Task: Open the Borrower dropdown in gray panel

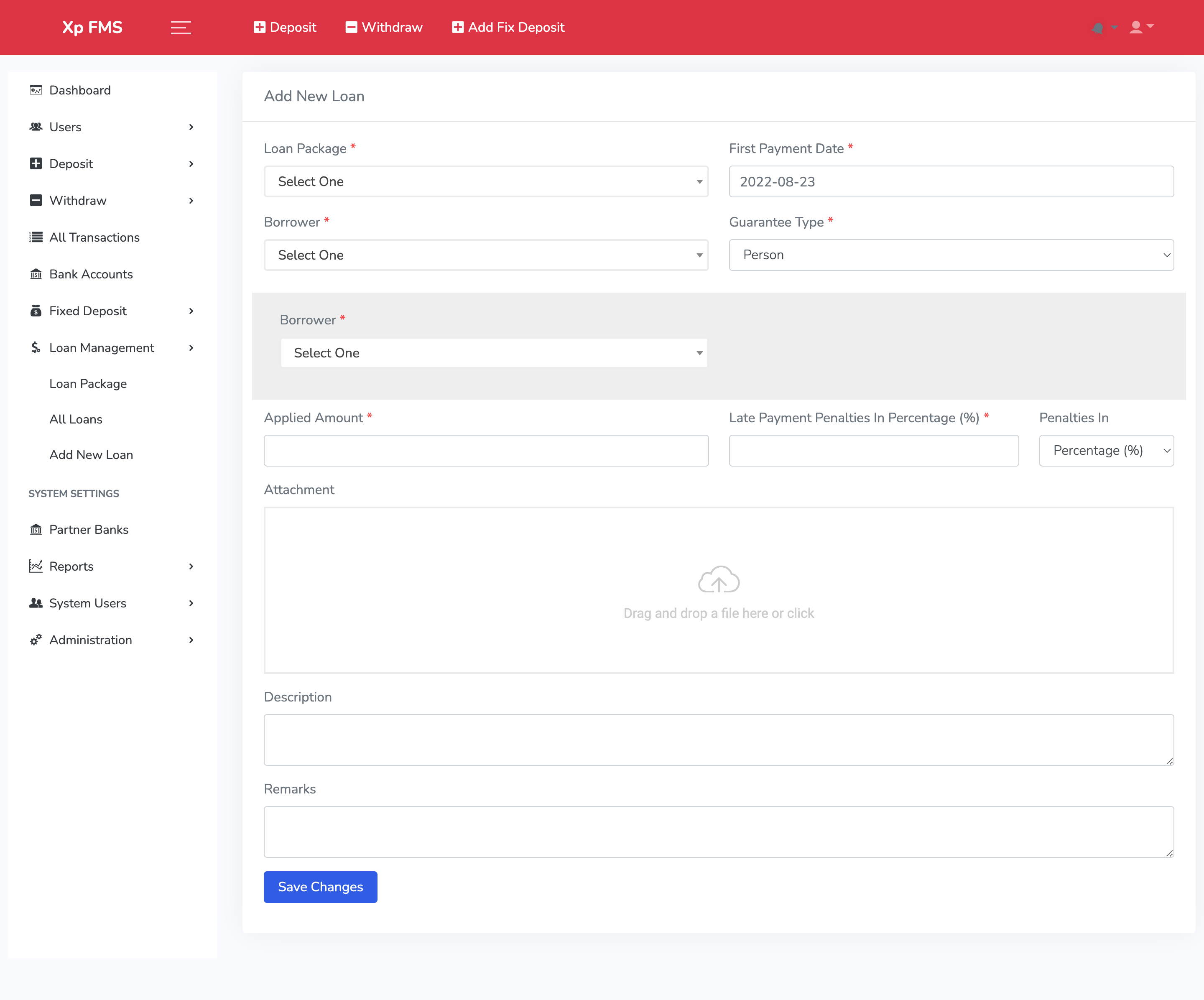Action: 494,353
